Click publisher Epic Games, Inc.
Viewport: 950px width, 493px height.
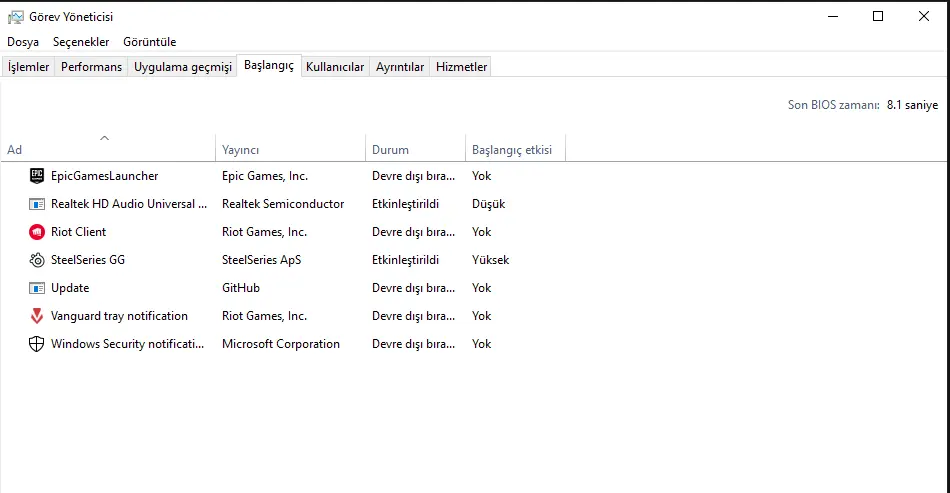265,176
